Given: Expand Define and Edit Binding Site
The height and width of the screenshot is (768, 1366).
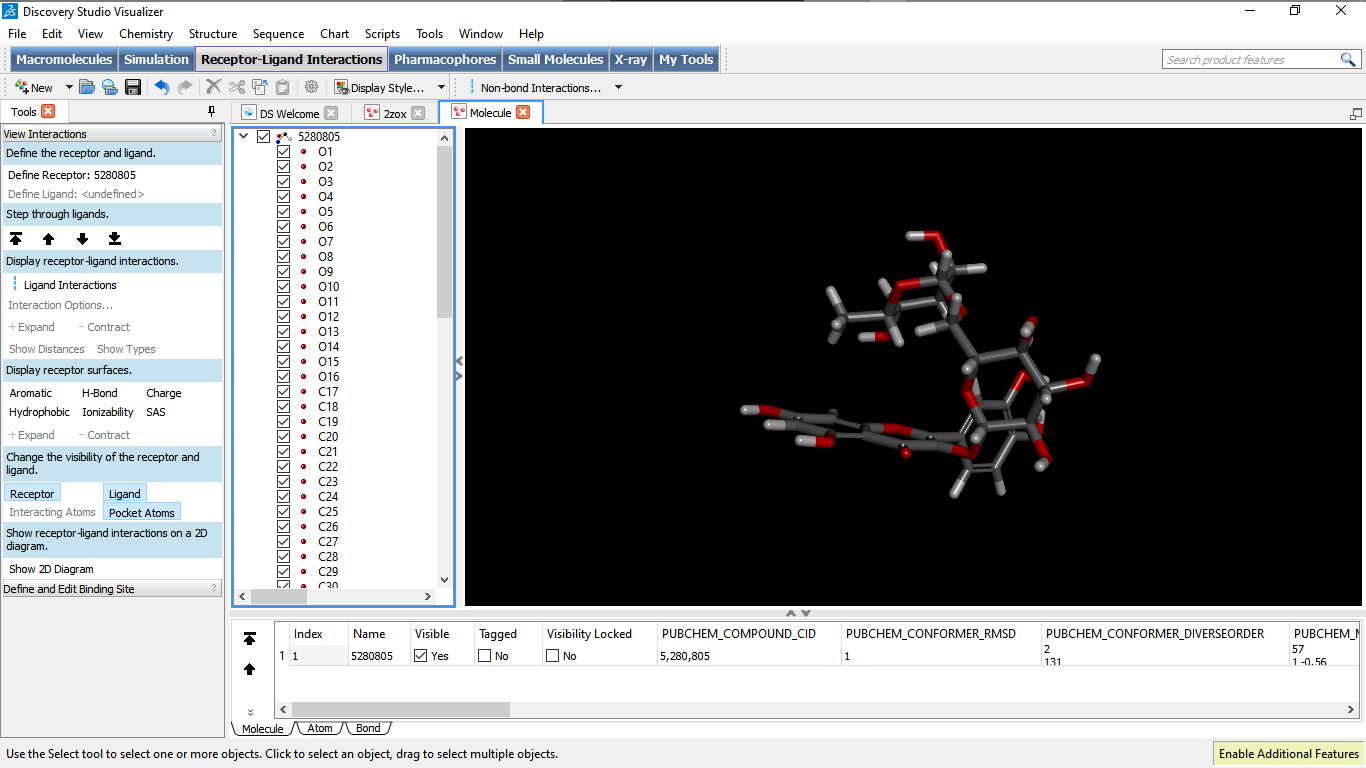Looking at the screenshot, I should coord(112,589).
